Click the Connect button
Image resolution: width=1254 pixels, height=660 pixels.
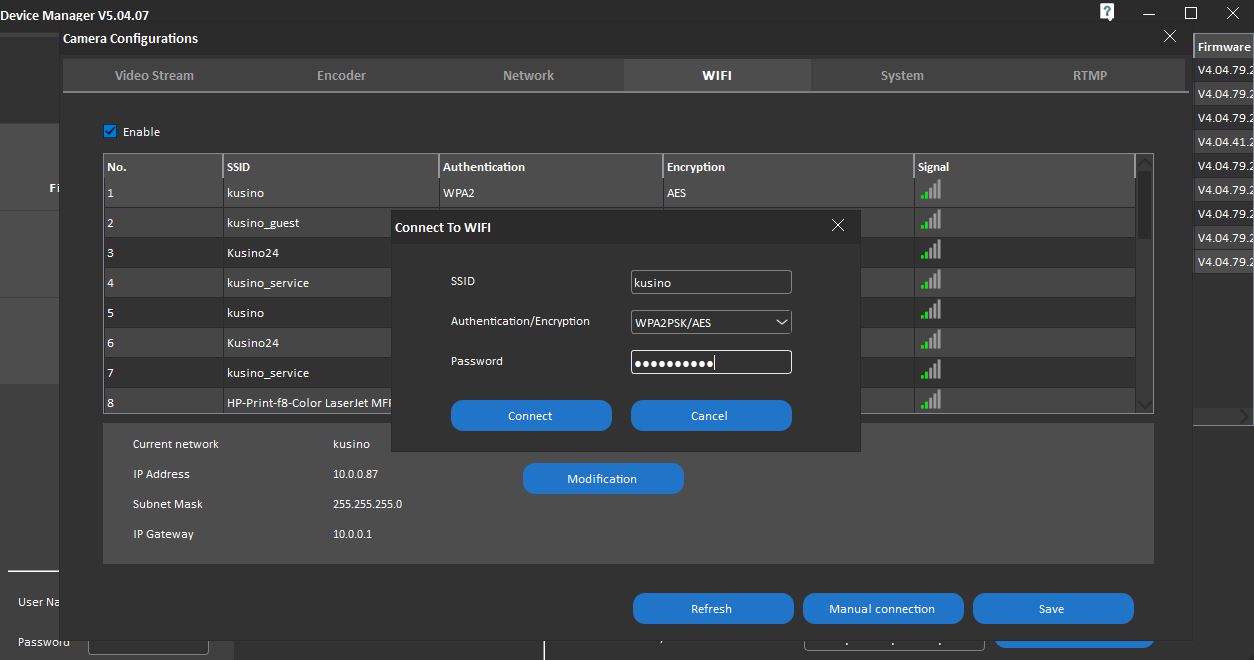(531, 416)
